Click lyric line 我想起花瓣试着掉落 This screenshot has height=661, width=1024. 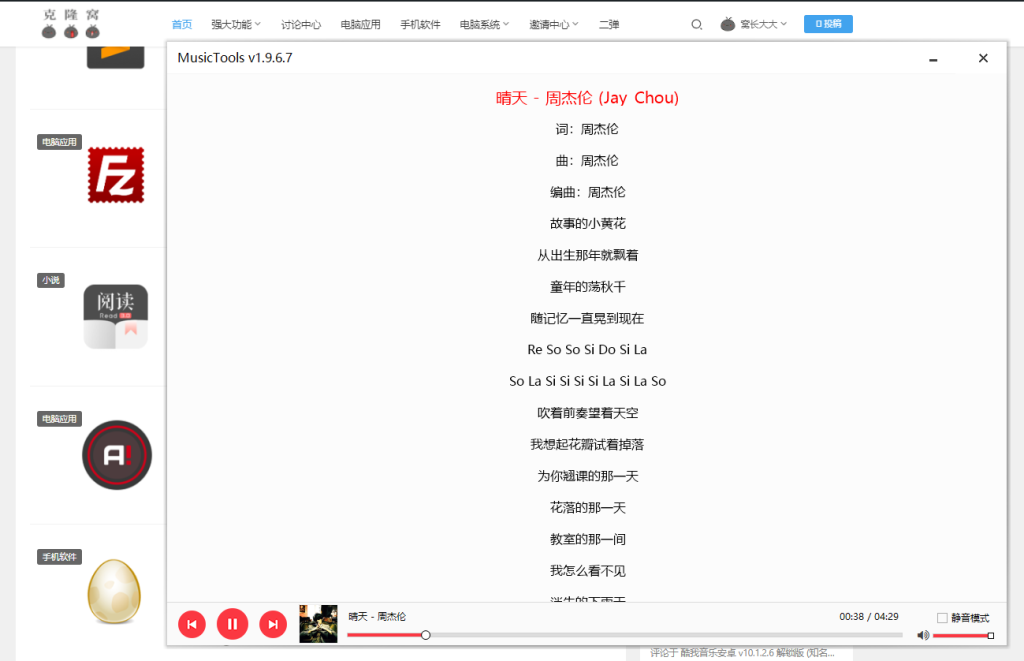coord(587,445)
